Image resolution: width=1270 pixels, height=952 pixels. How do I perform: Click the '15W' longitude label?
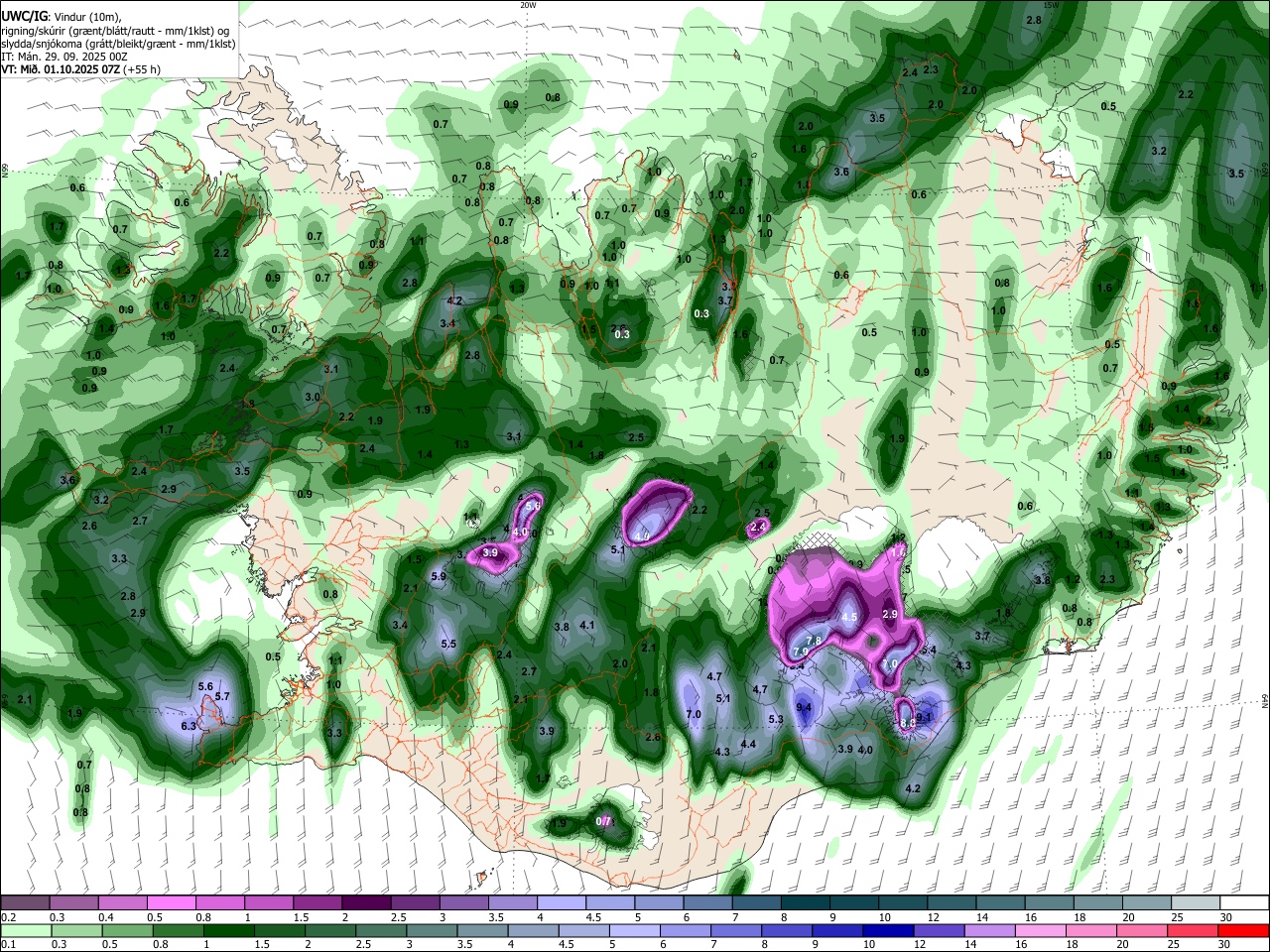pos(1052,5)
